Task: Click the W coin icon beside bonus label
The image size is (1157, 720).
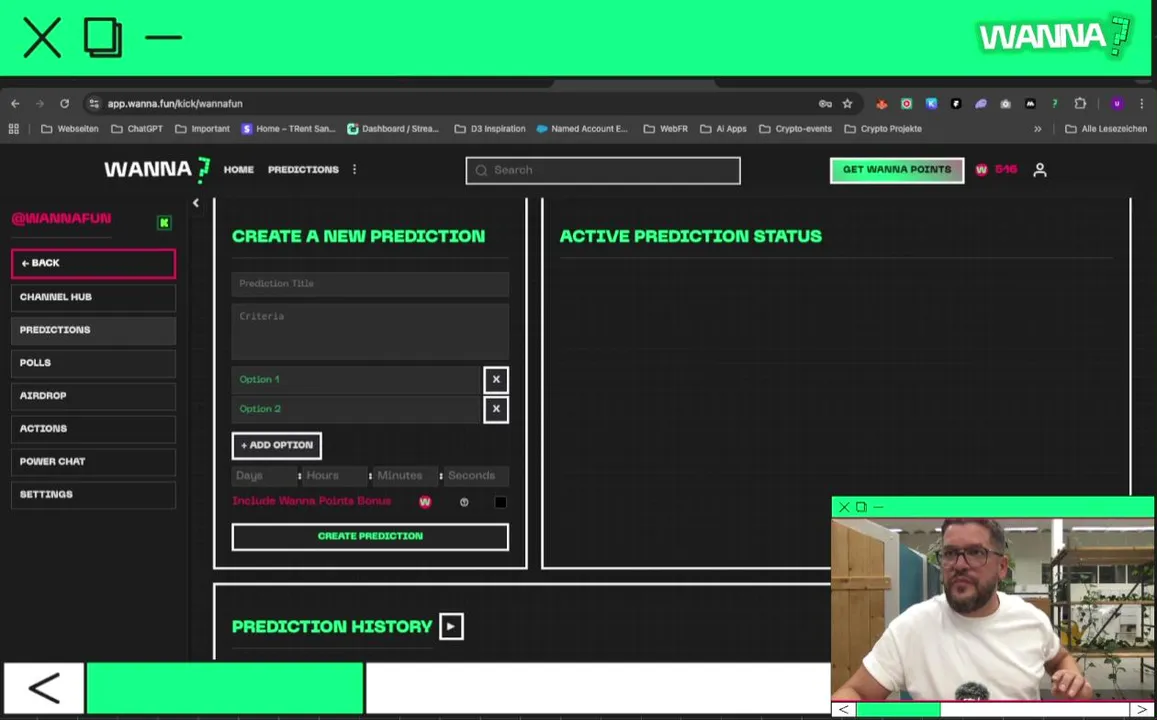Action: (x=425, y=502)
